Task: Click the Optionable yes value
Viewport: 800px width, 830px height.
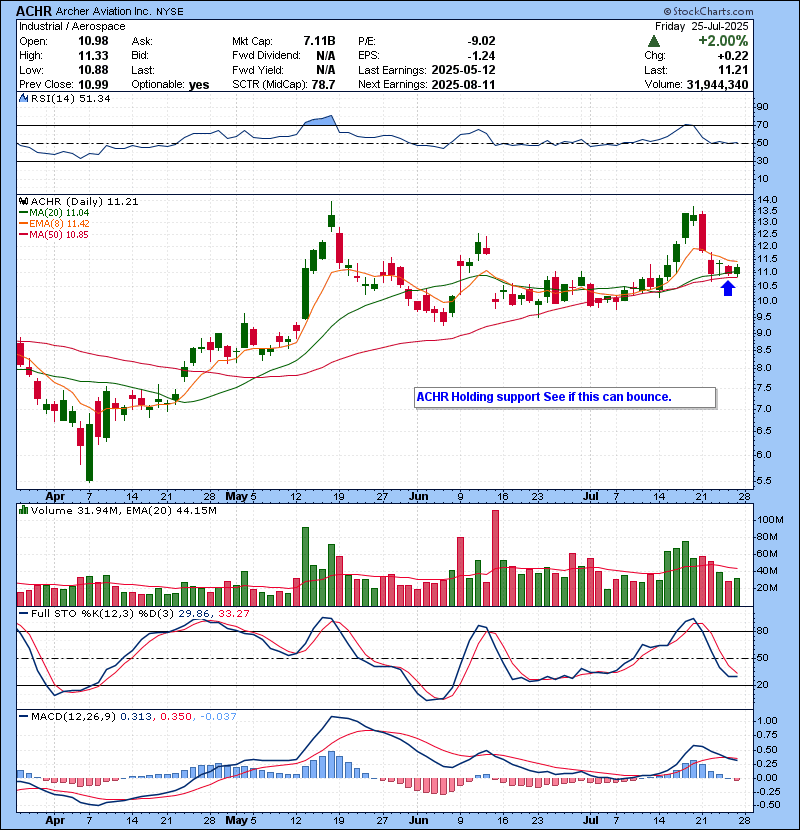Action: pos(199,85)
